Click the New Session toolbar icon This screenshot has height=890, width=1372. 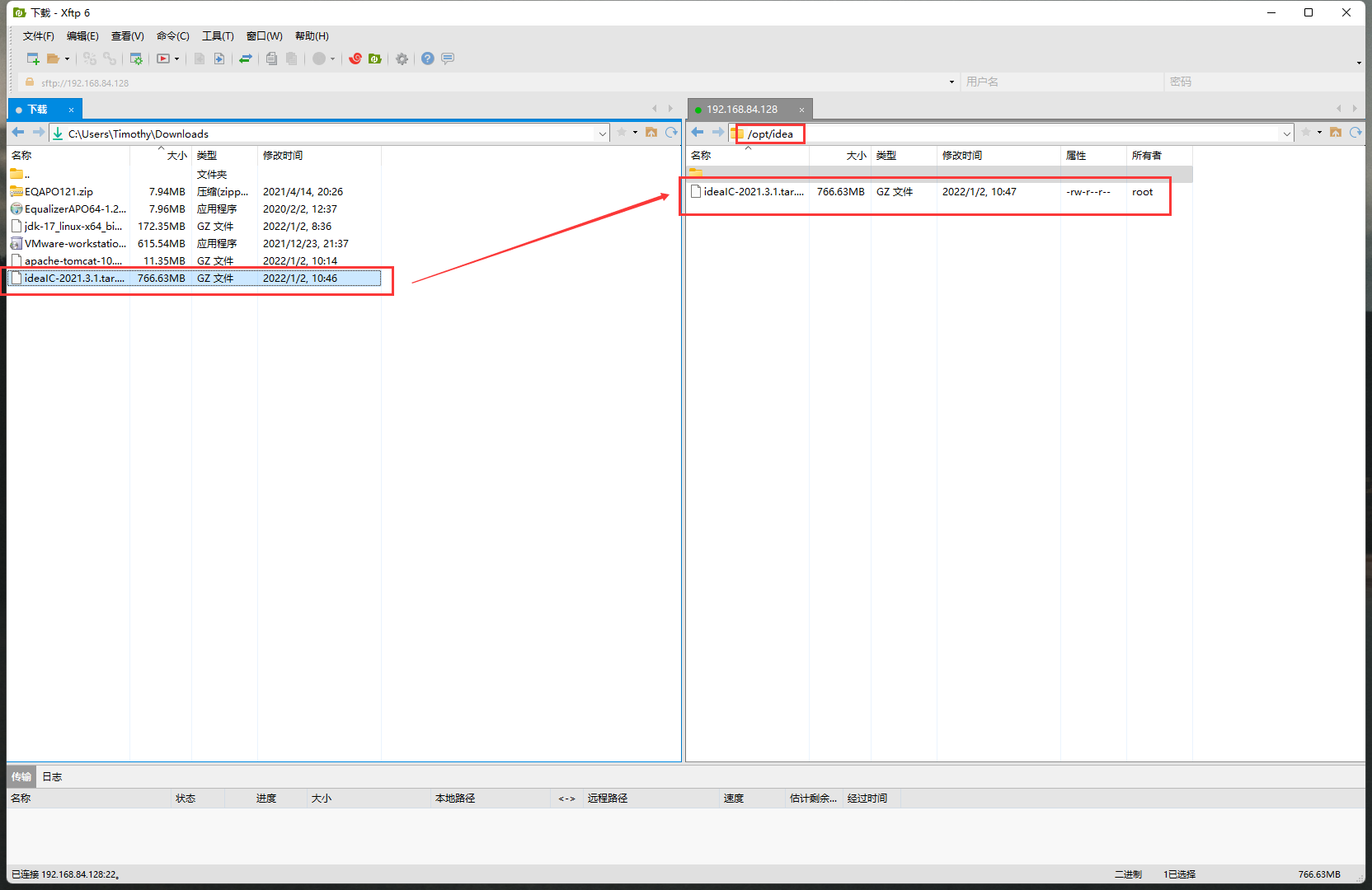(33, 59)
